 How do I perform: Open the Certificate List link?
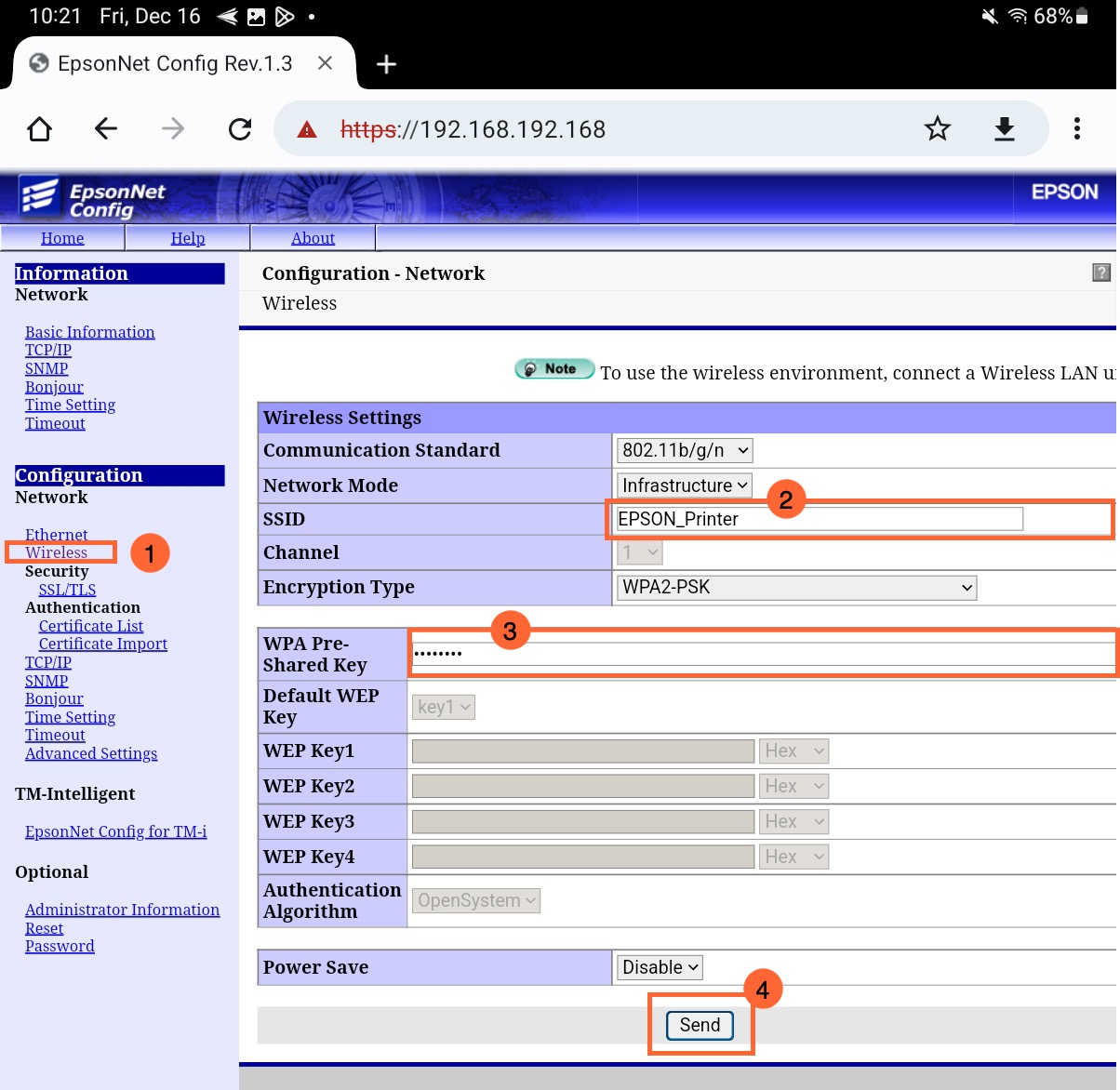coord(91,626)
